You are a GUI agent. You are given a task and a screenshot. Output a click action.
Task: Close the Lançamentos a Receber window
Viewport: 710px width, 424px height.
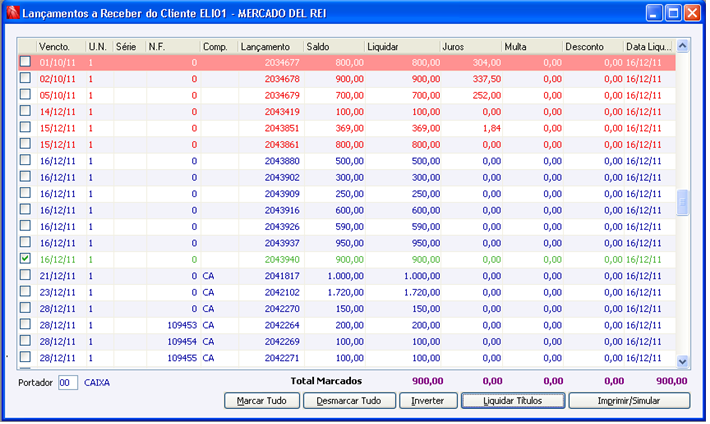point(692,13)
